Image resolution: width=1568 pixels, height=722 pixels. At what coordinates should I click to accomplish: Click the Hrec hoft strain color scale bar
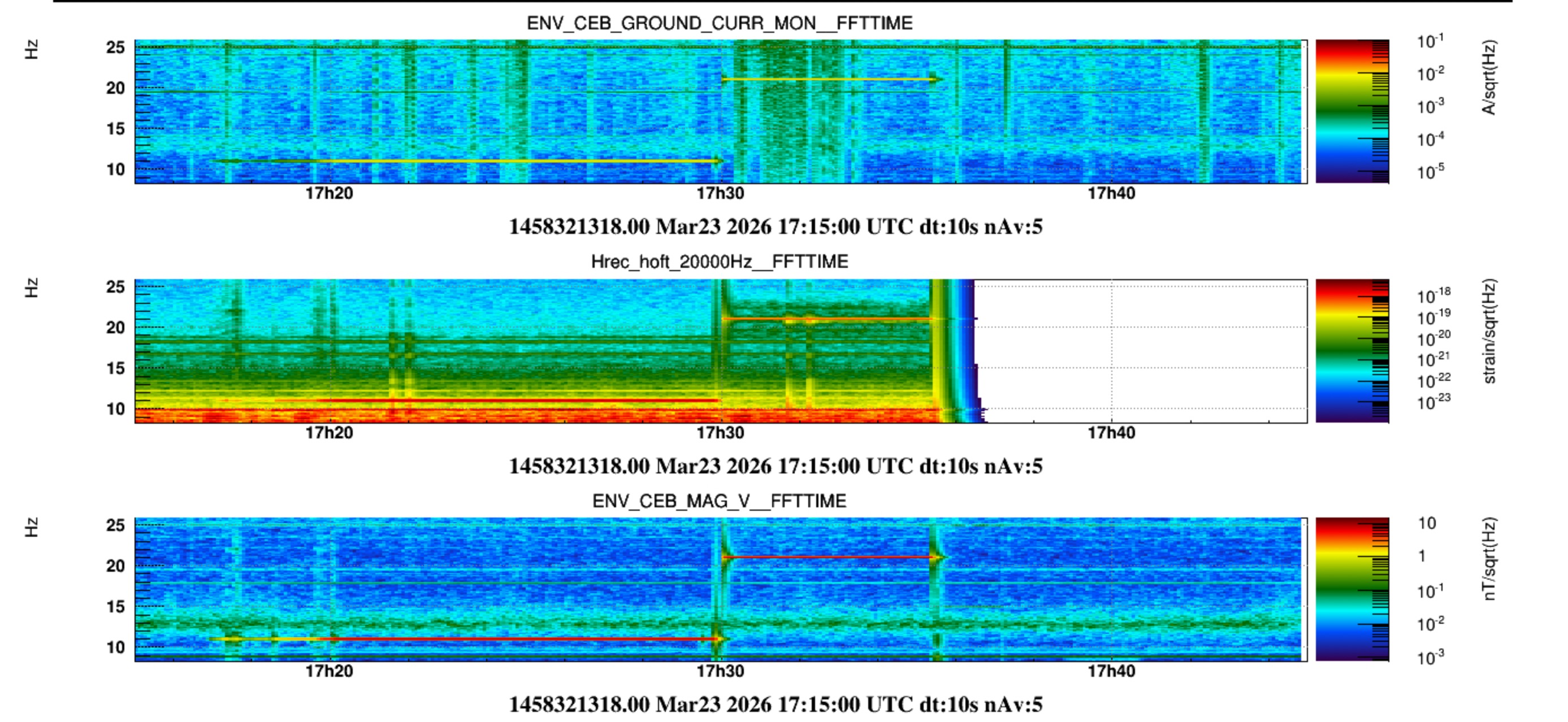1352,350
